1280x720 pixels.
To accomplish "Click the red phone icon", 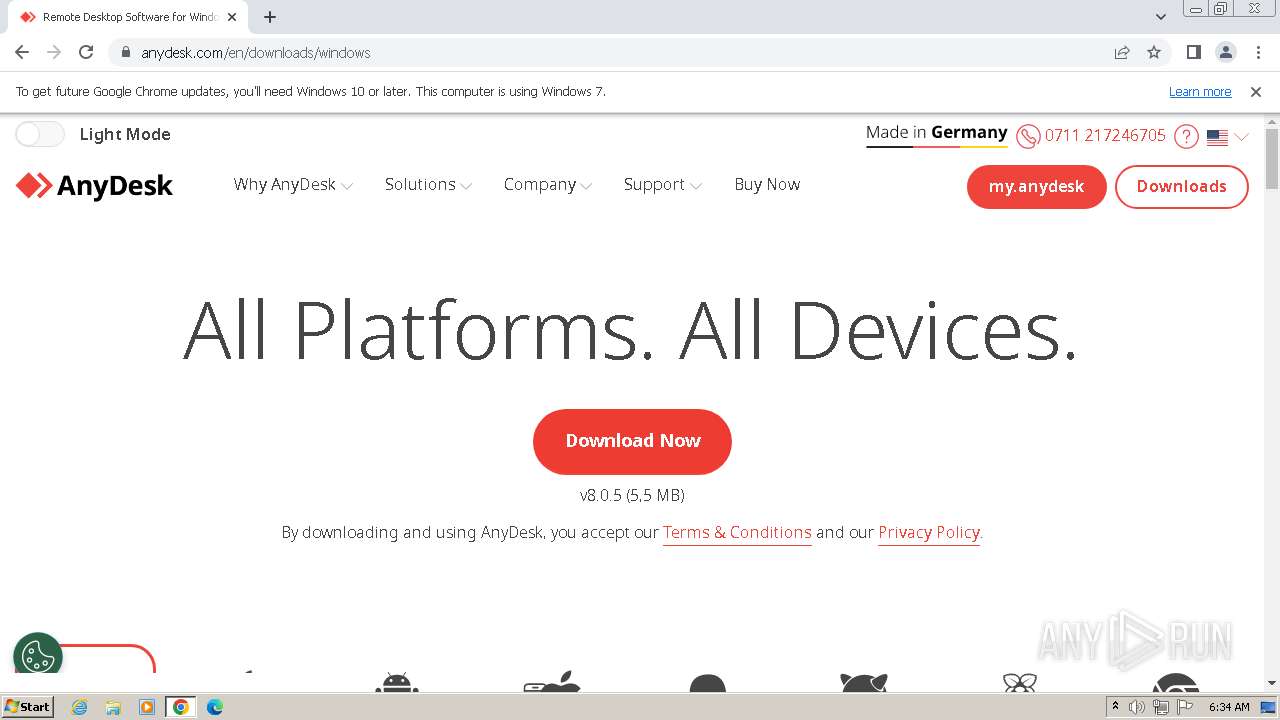I will click(1028, 136).
